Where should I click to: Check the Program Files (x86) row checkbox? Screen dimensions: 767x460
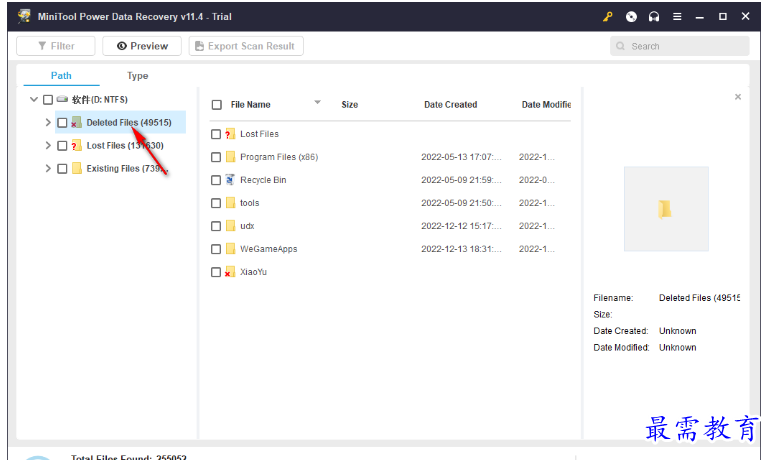[x=216, y=157]
